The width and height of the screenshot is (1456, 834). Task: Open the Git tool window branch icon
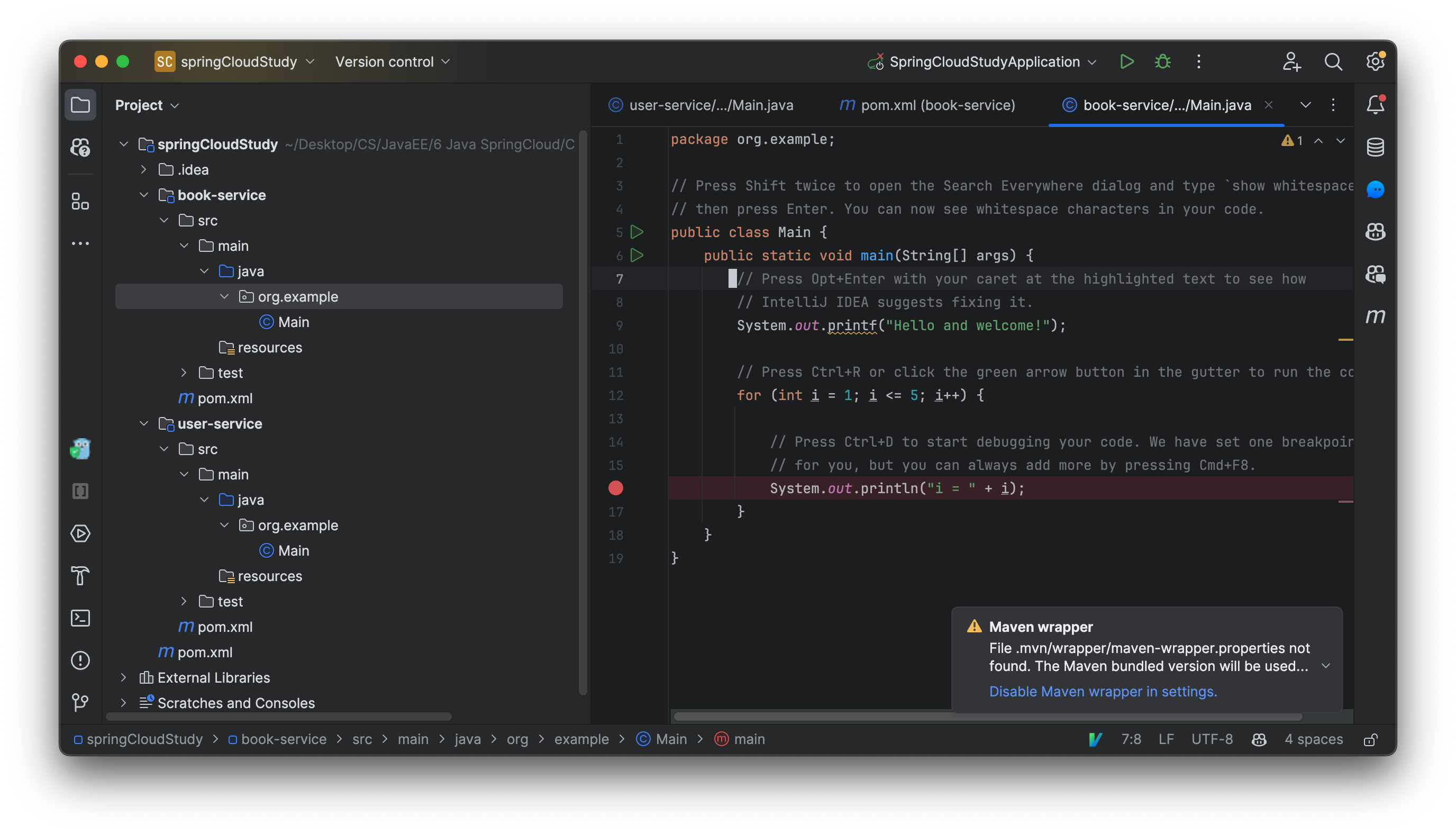pos(80,702)
